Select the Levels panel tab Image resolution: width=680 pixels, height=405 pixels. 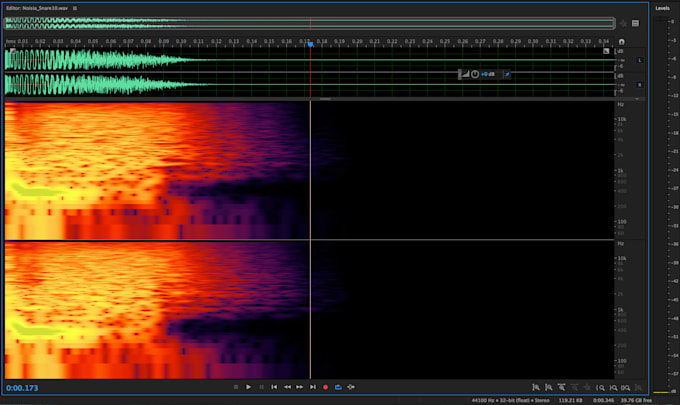click(662, 7)
